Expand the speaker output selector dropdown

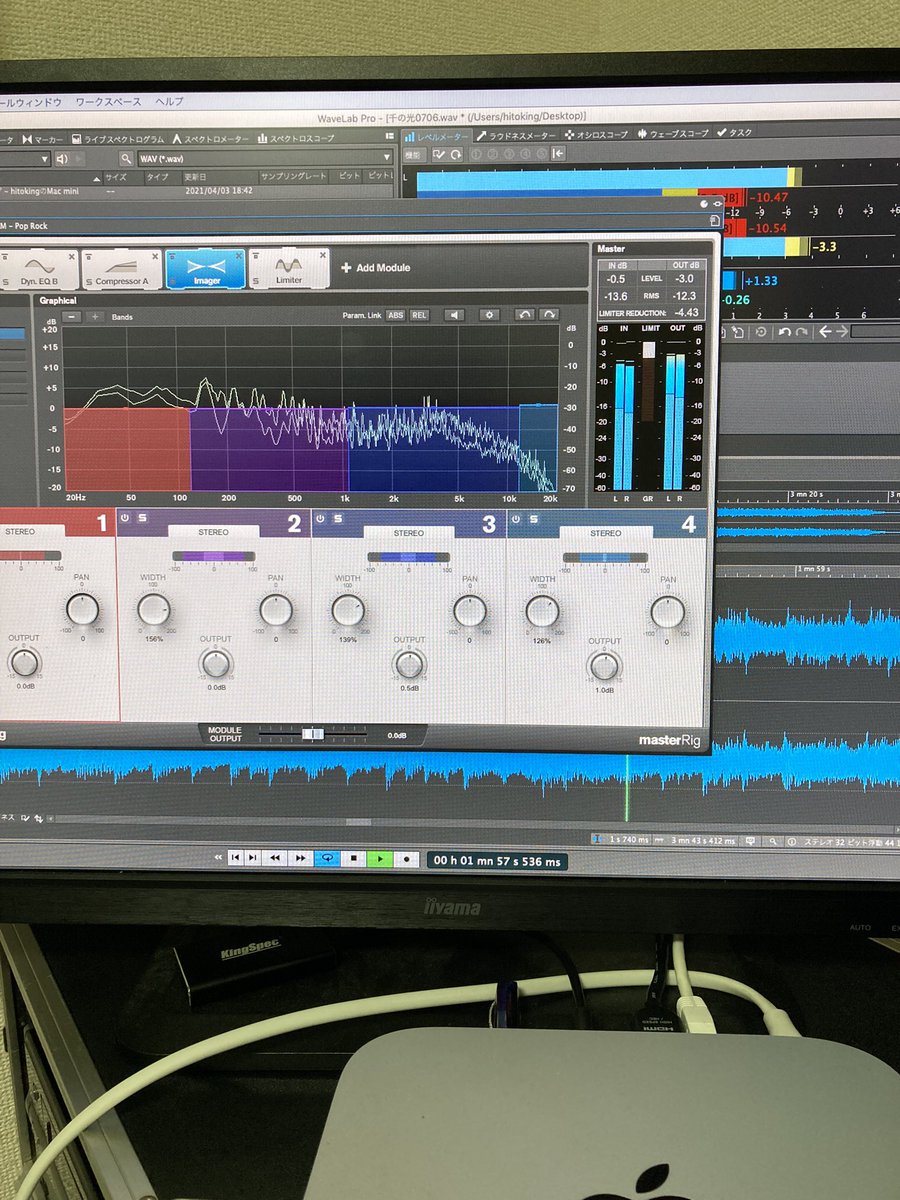tap(80, 157)
